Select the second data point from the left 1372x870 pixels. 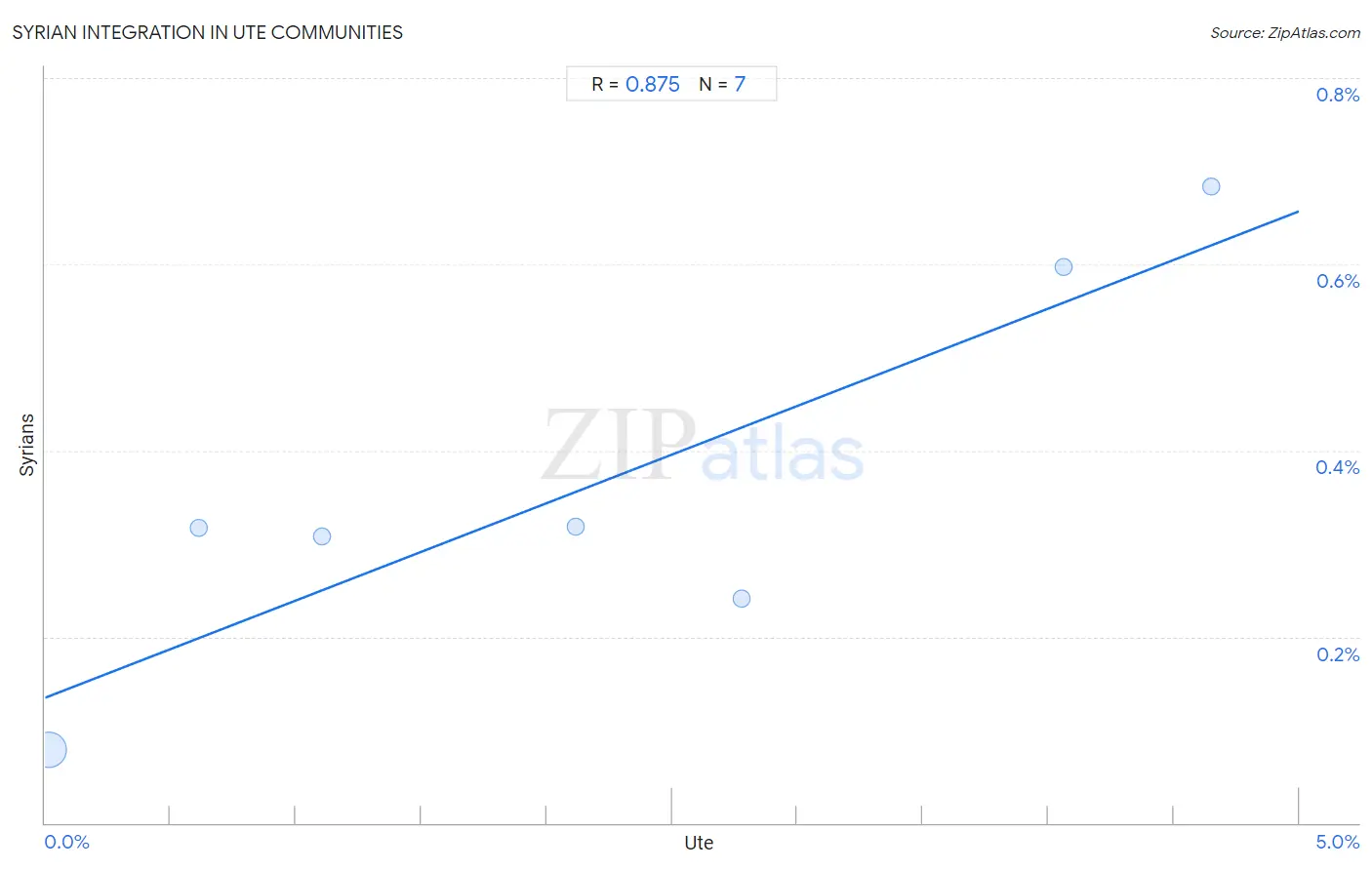point(199,528)
